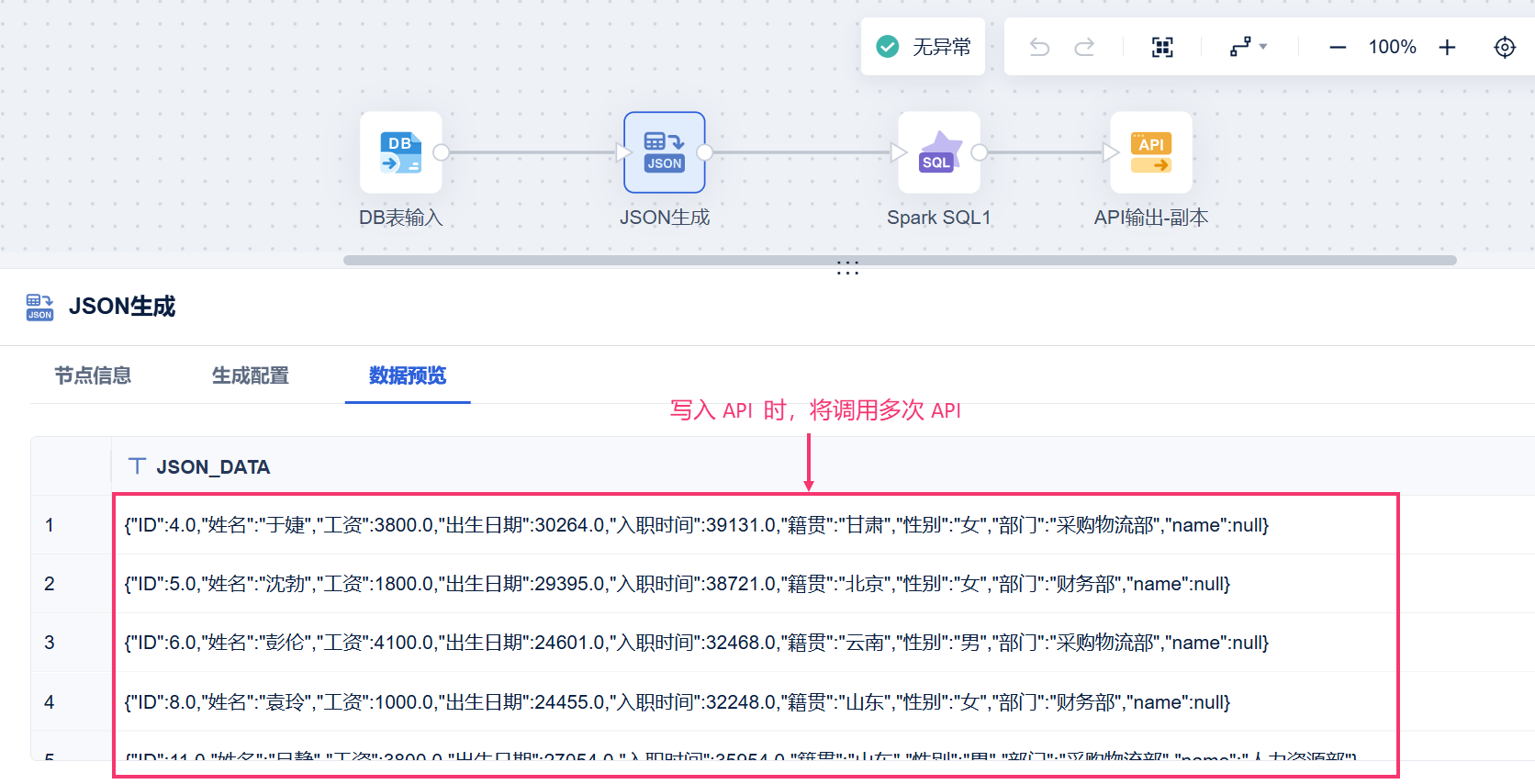This screenshot has width=1535, height=784.
Task: Click the JSON生成 panel title icon
Action: 39,308
